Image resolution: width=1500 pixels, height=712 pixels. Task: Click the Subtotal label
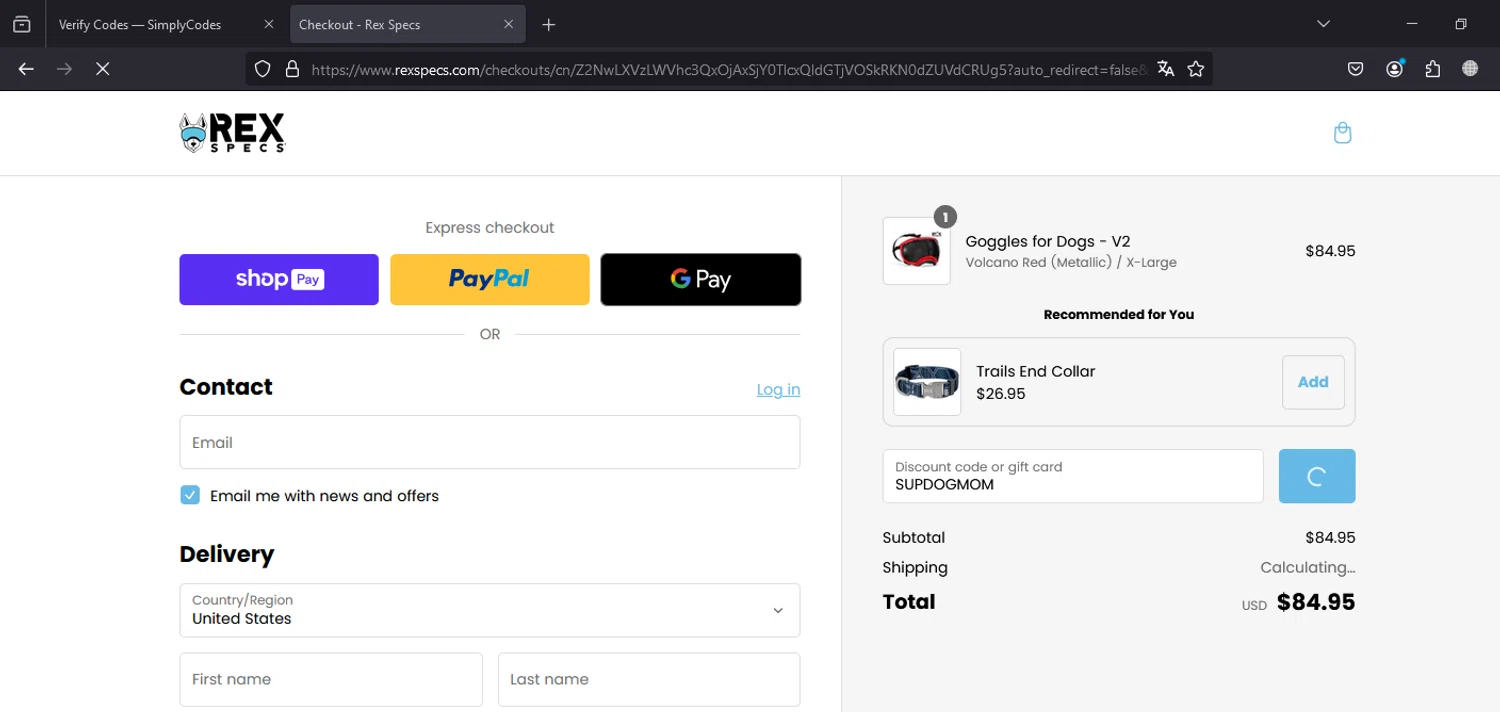914,538
